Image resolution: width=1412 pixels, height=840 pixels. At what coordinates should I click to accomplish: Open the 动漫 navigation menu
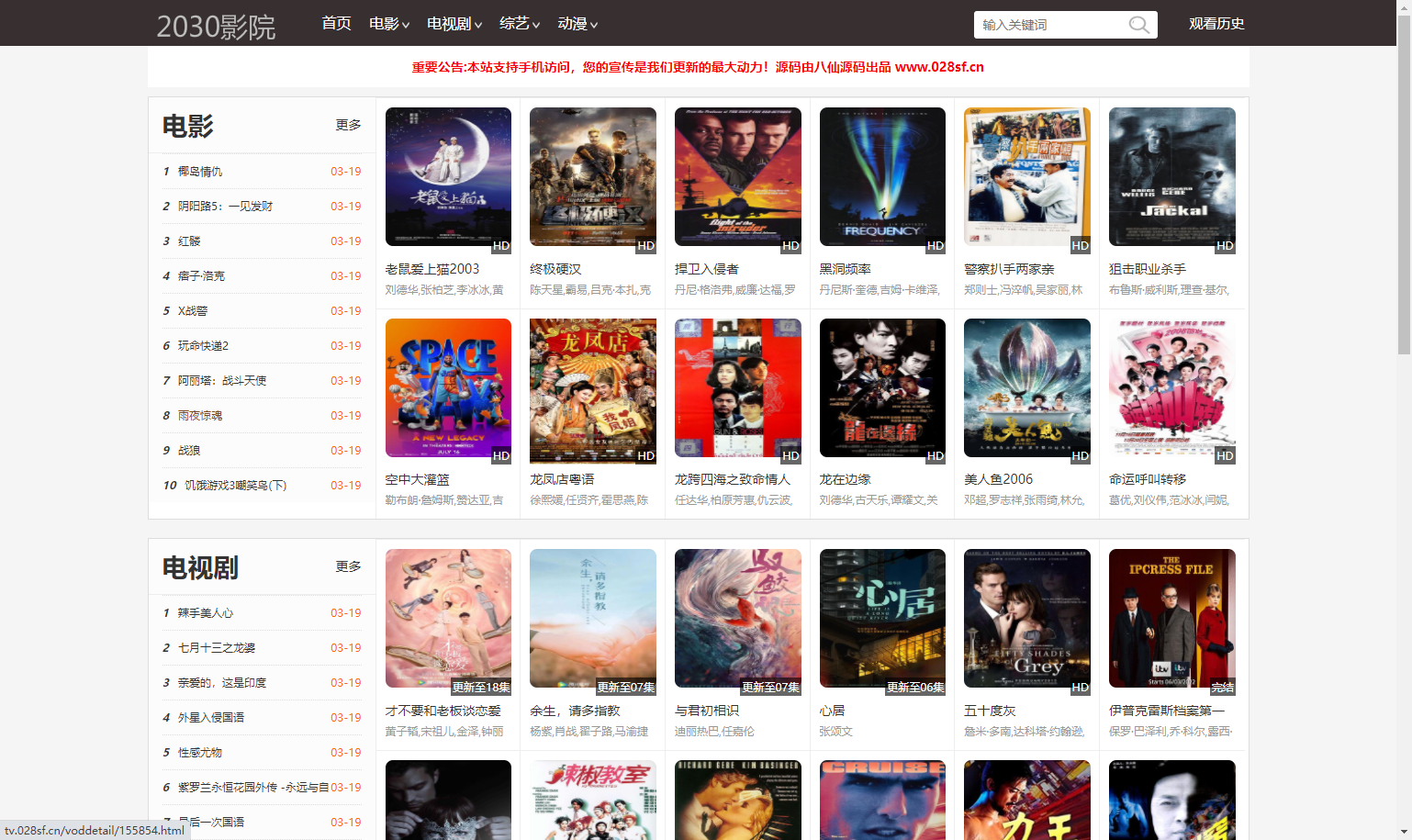(577, 24)
